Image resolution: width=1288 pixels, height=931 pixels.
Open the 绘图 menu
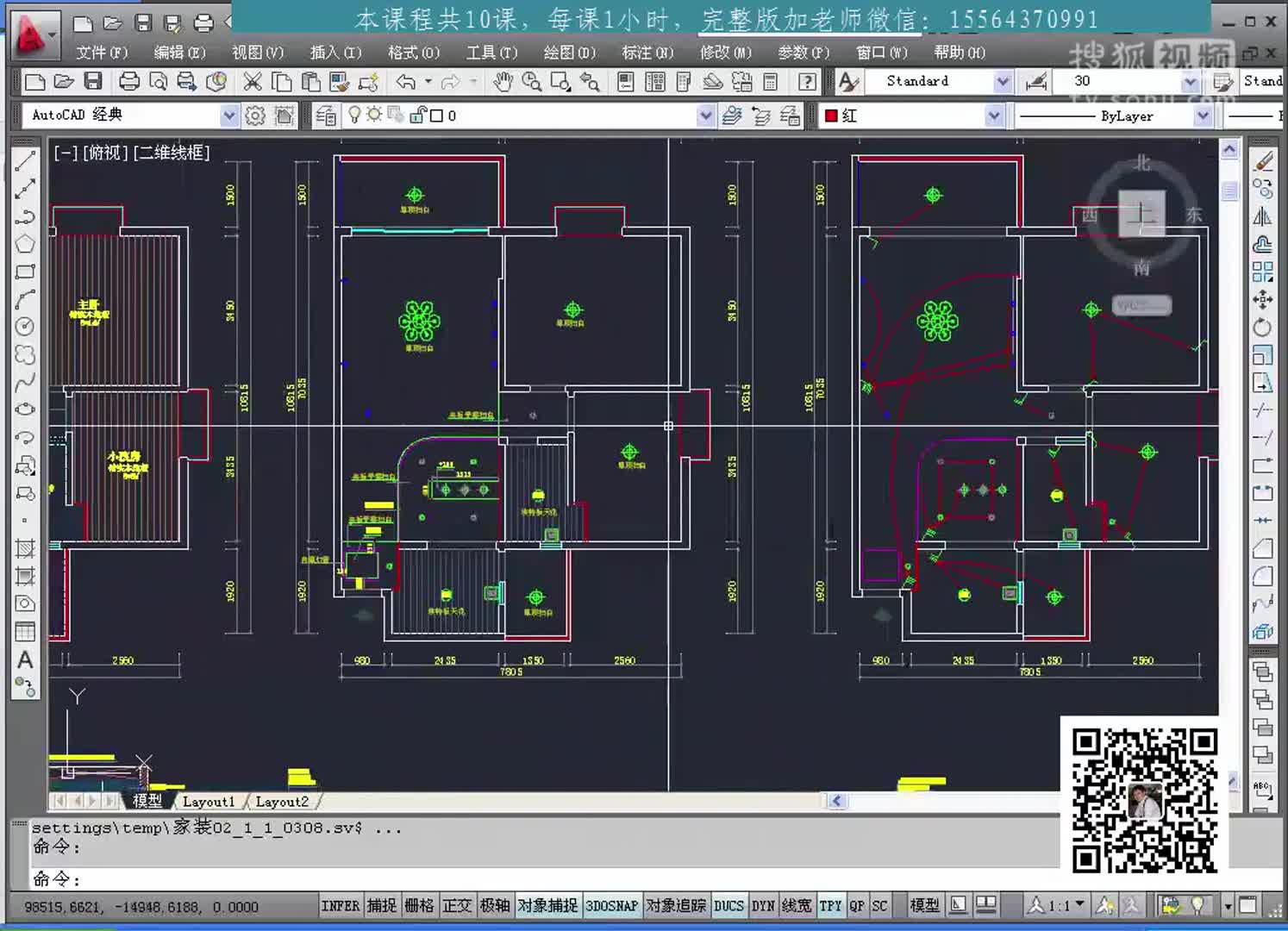[570, 53]
